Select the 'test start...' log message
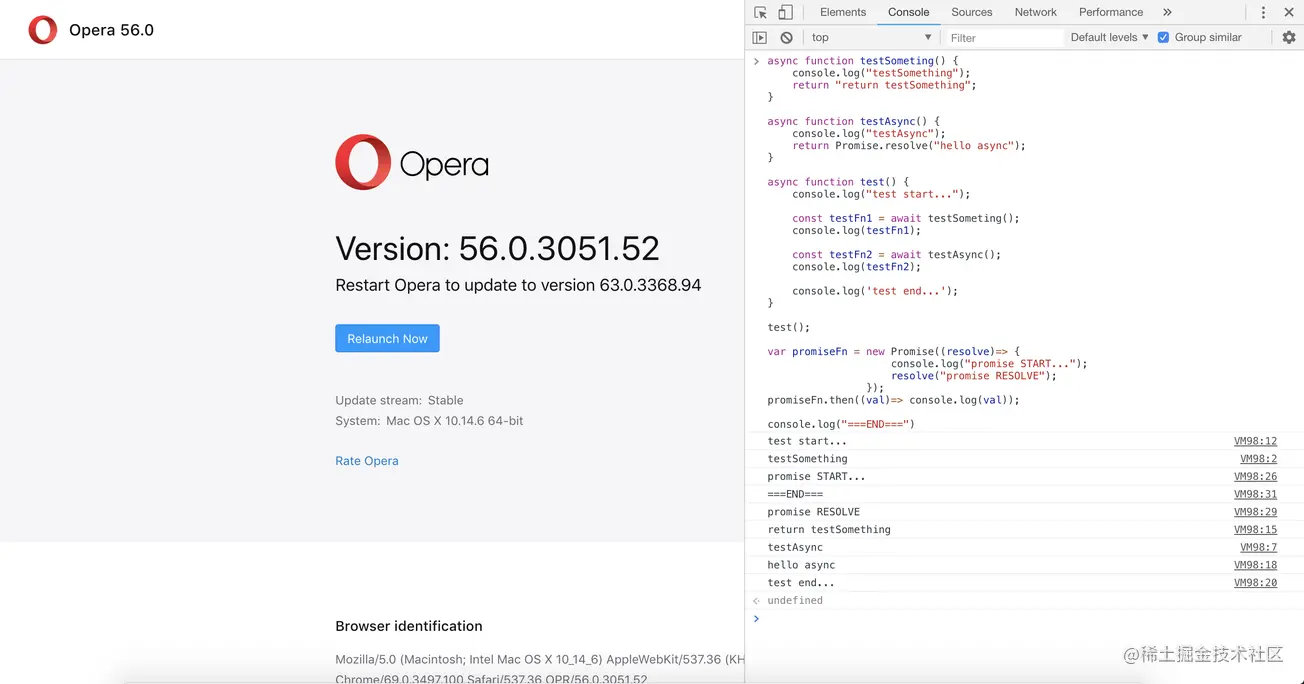Viewport: 1304px width, 684px height. click(x=807, y=441)
